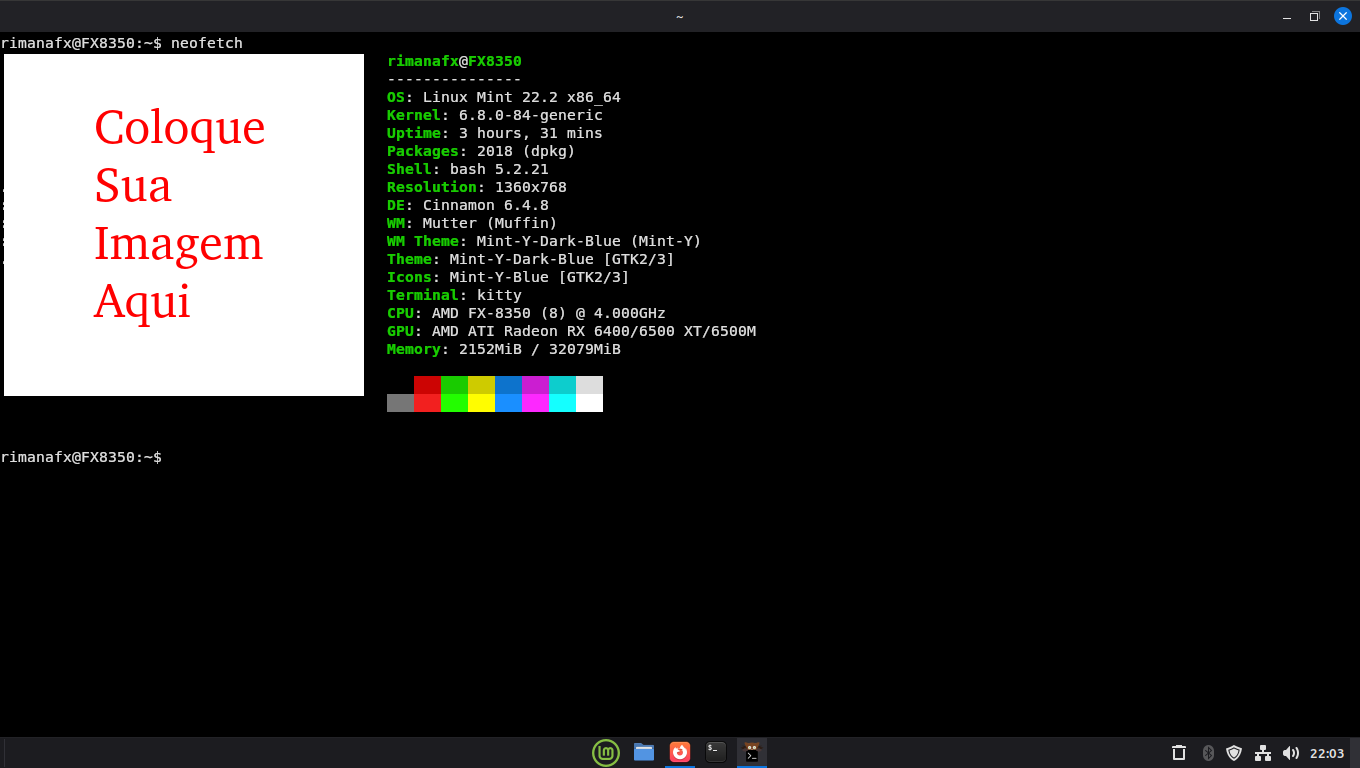Switch to the Firefox browser window
The height and width of the screenshot is (768, 1360).
680,753
